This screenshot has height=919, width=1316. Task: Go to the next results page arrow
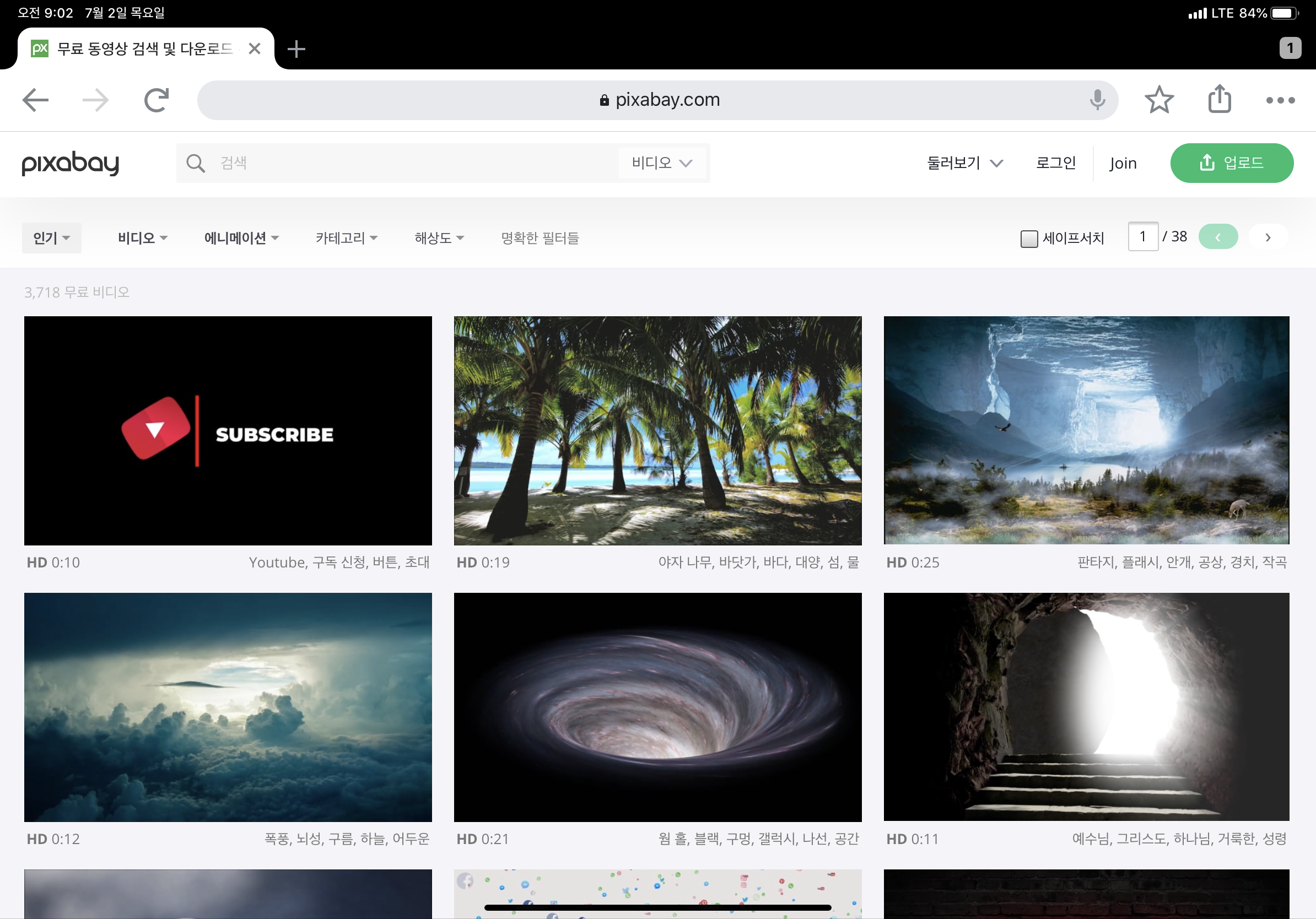click(1268, 237)
